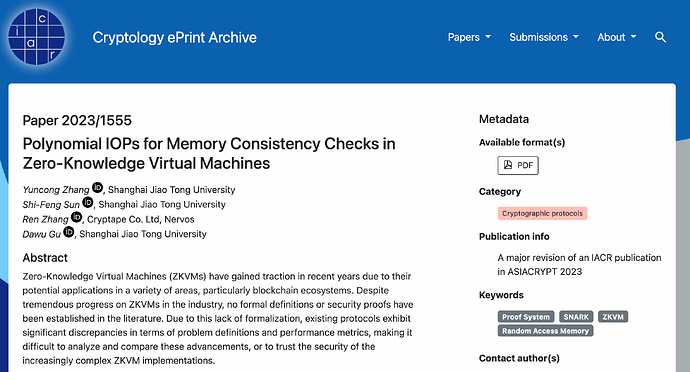This screenshot has height=372, width=690.
Task: Open Ren Zhang's ORCID icon
Action: tap(77, 217)
